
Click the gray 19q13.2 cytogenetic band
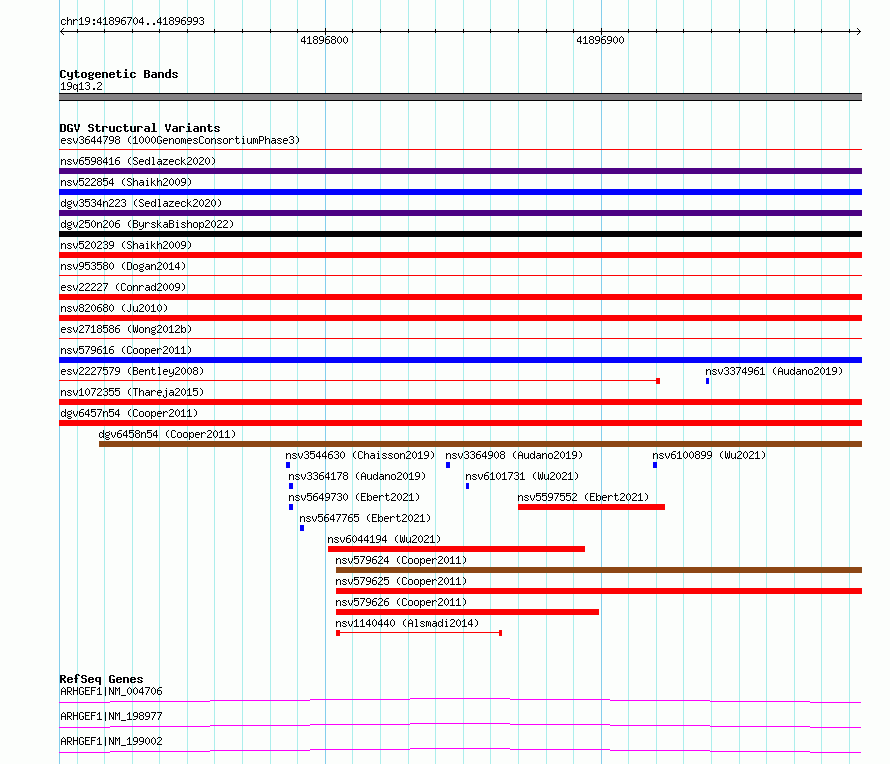click(460, 97)
